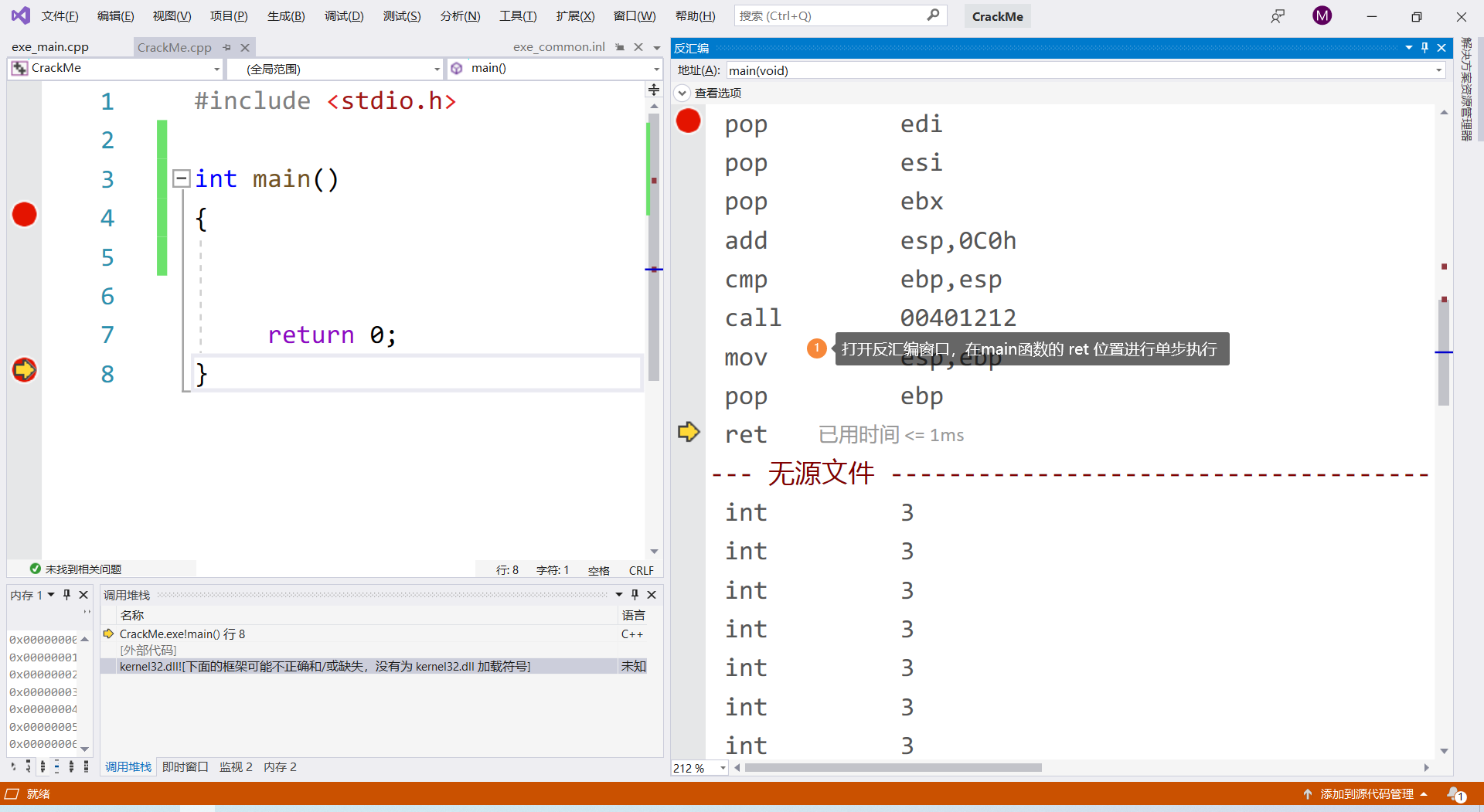
Task: Open the account avatar labeled M
Action: 1322,15
